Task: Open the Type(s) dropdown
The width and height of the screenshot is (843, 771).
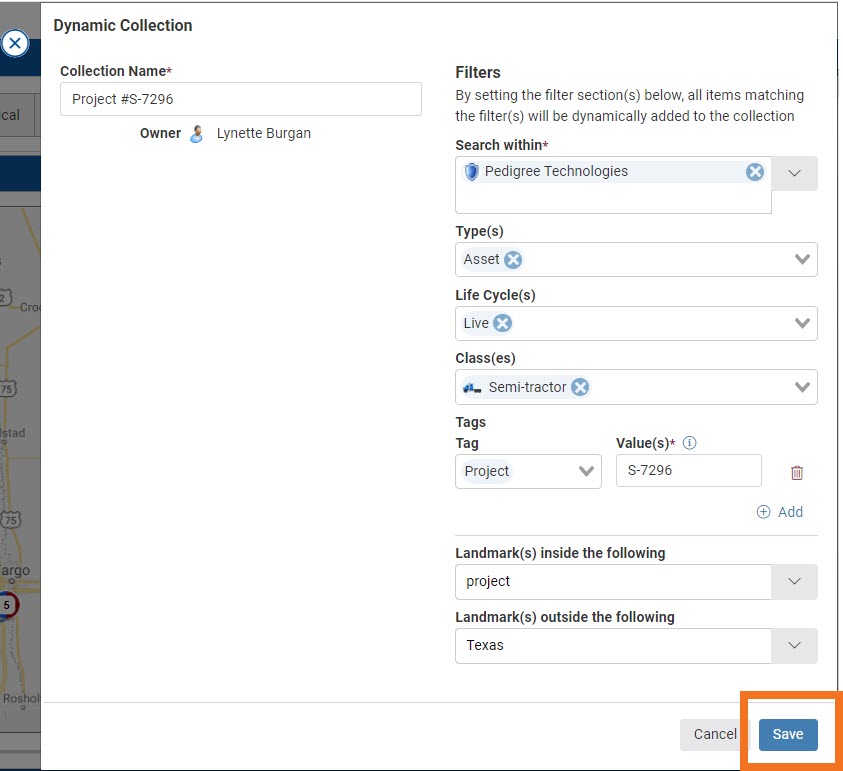Action: [x=801, y=259]
